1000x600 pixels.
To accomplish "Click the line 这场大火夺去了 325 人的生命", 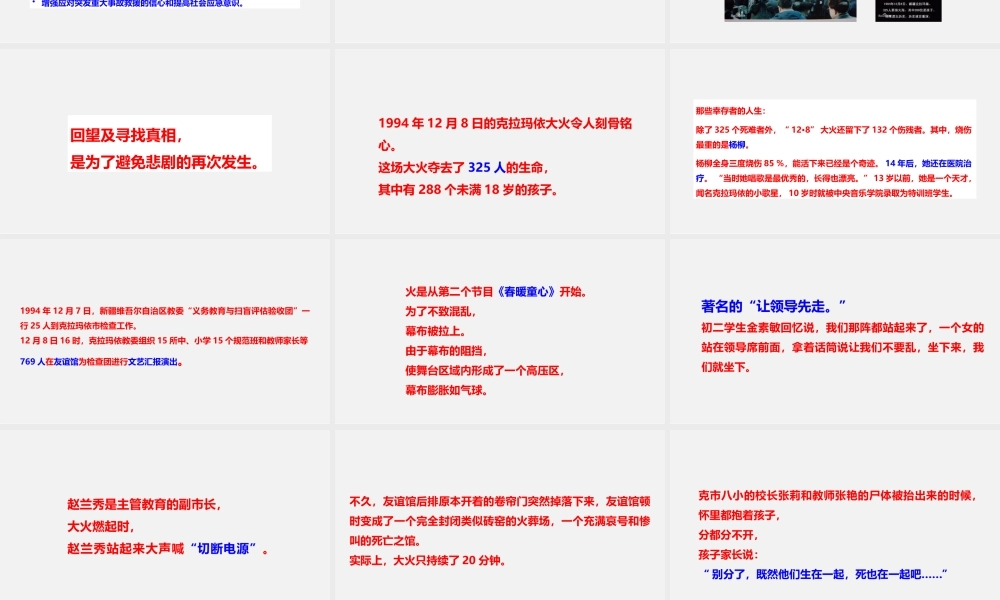I will click(x=463, y=168).
